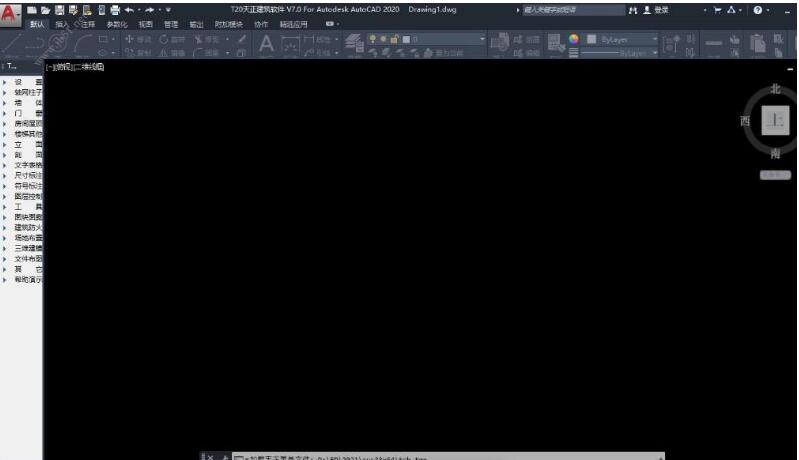Click the New drawing icon in quick access toolbar

coord(33,9)
